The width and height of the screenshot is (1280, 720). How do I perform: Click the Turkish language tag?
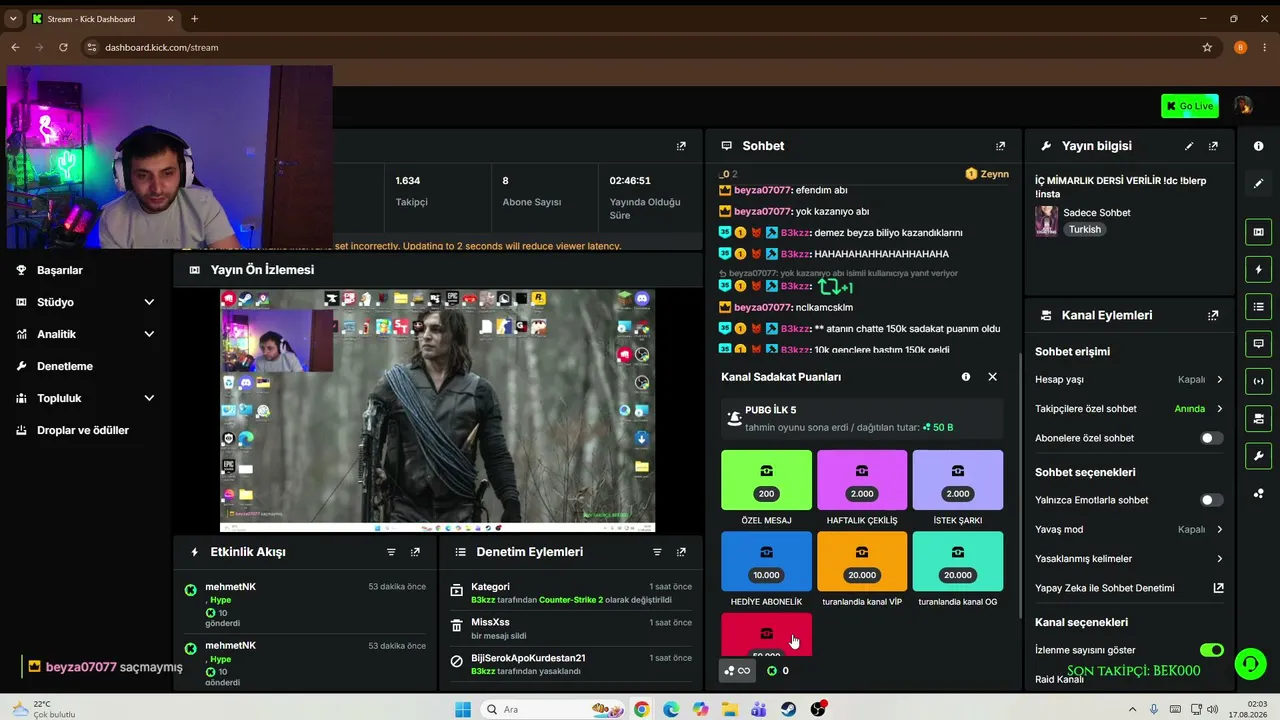click(1084, 229)
